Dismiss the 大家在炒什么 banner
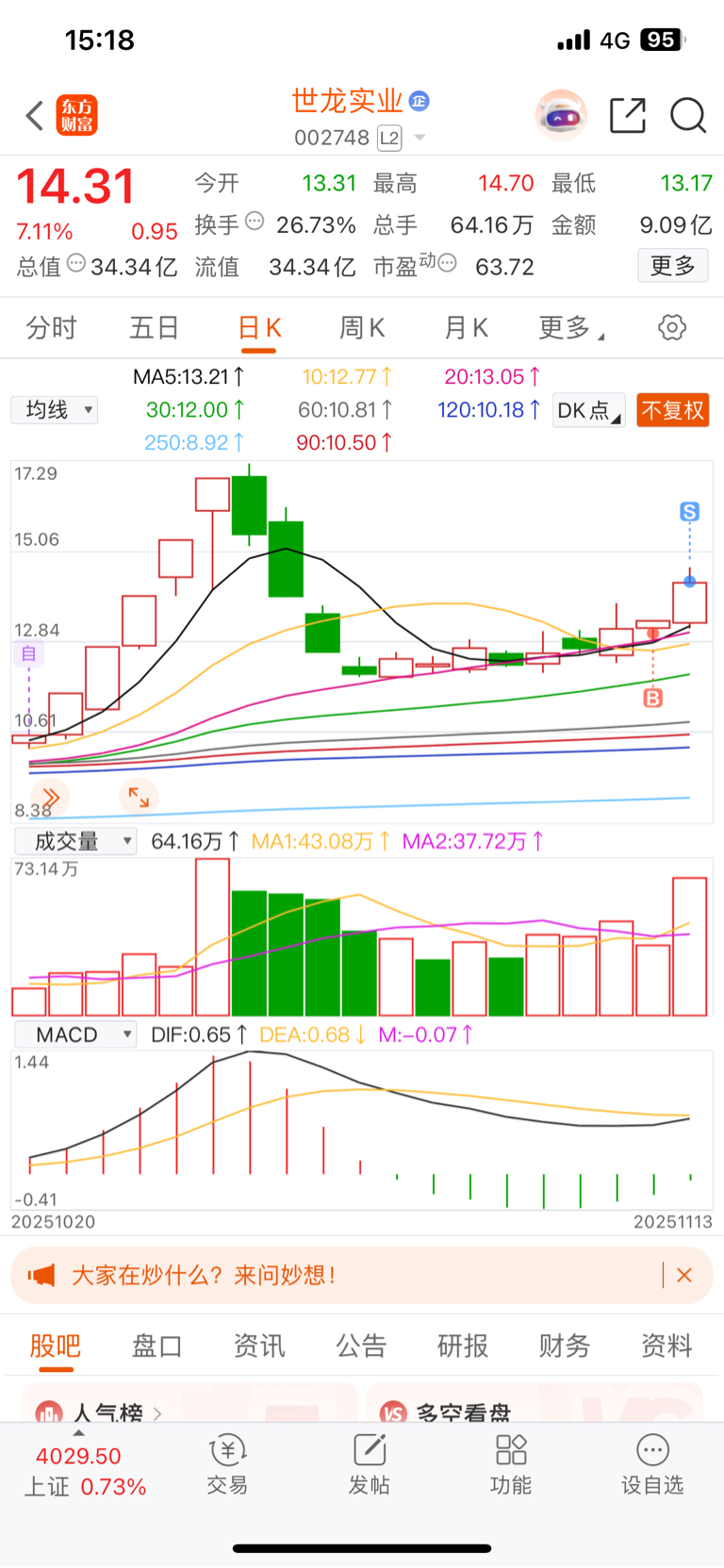724x1568 pixels. pyautogui.click(x=684, y=1276)
